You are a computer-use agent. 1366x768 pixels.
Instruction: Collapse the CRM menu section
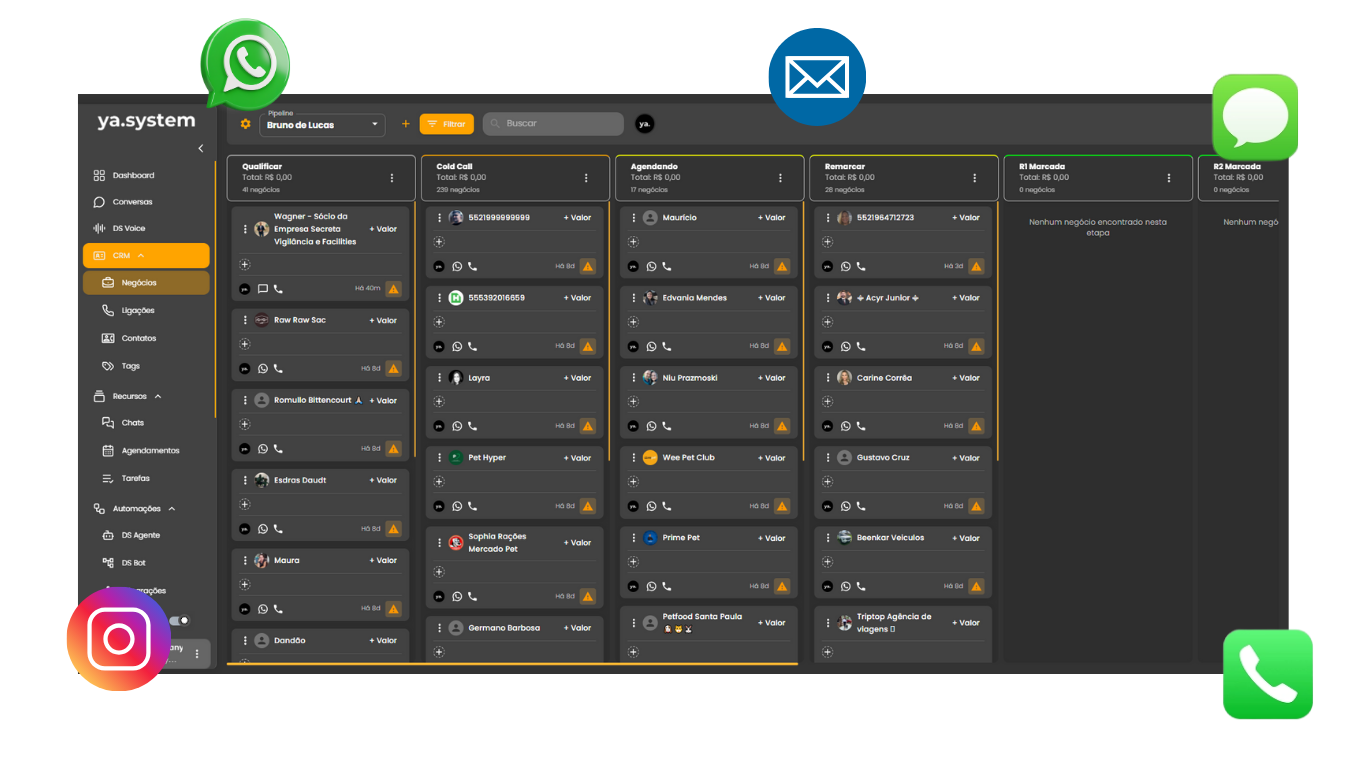147,255
